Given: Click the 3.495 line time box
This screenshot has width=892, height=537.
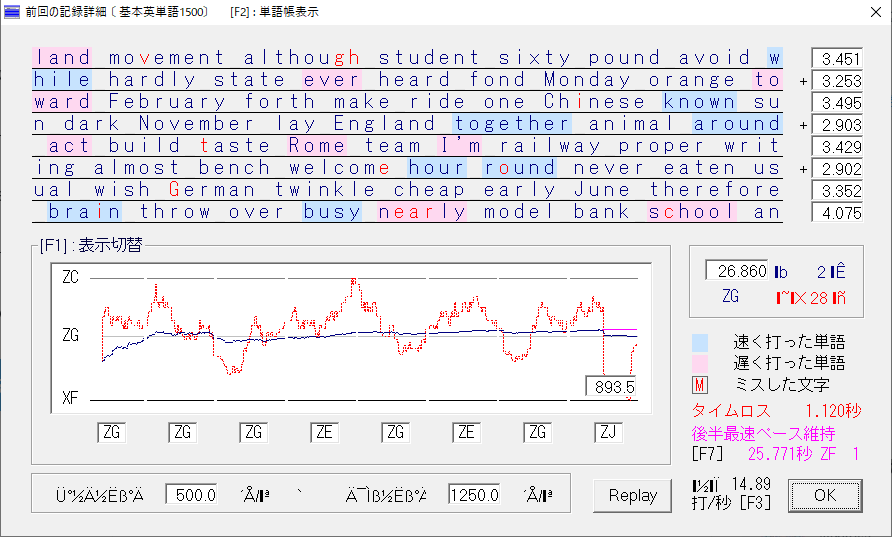Looking at the screenshot, I should click(x=837, y=103).
